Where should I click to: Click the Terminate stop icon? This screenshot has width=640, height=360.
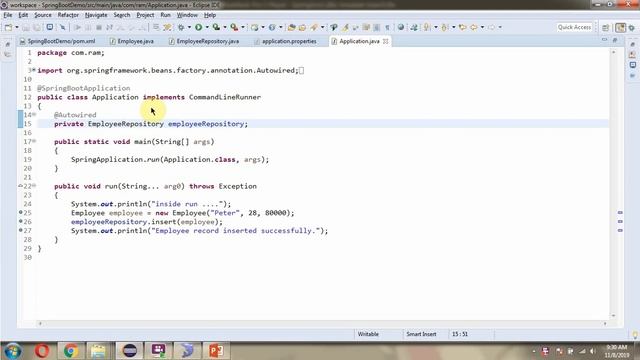[99, 27]
